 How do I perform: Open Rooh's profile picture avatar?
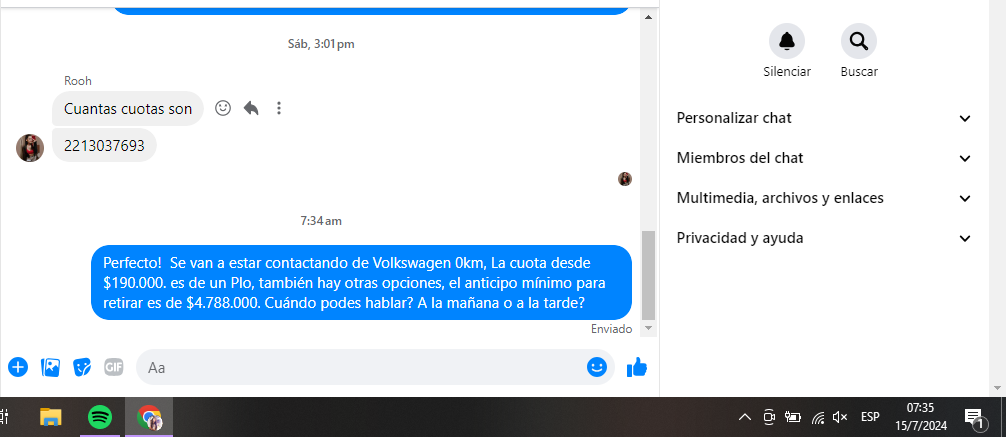click(30, 148)
